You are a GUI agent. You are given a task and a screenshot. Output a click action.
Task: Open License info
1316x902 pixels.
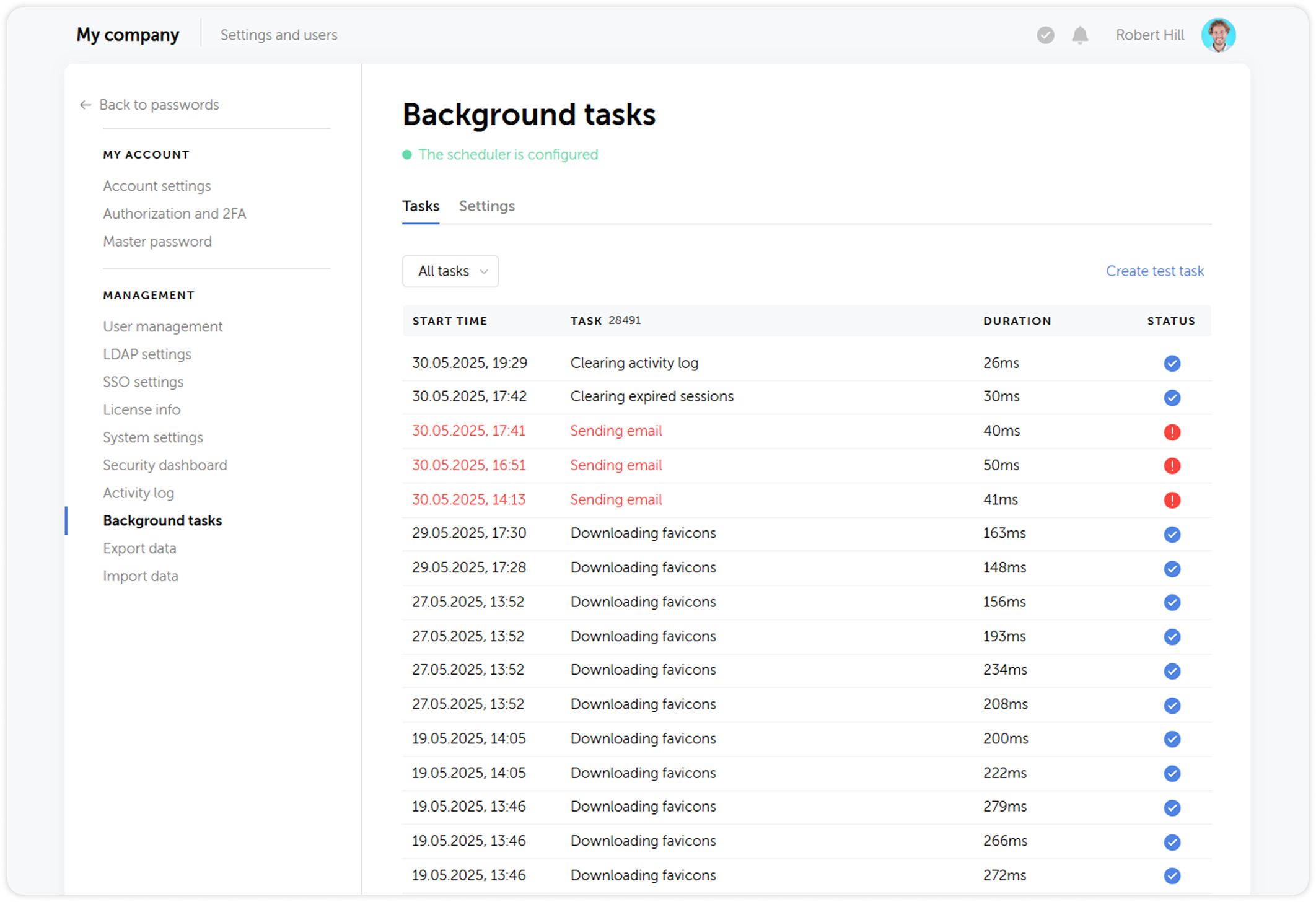[142, 410]
